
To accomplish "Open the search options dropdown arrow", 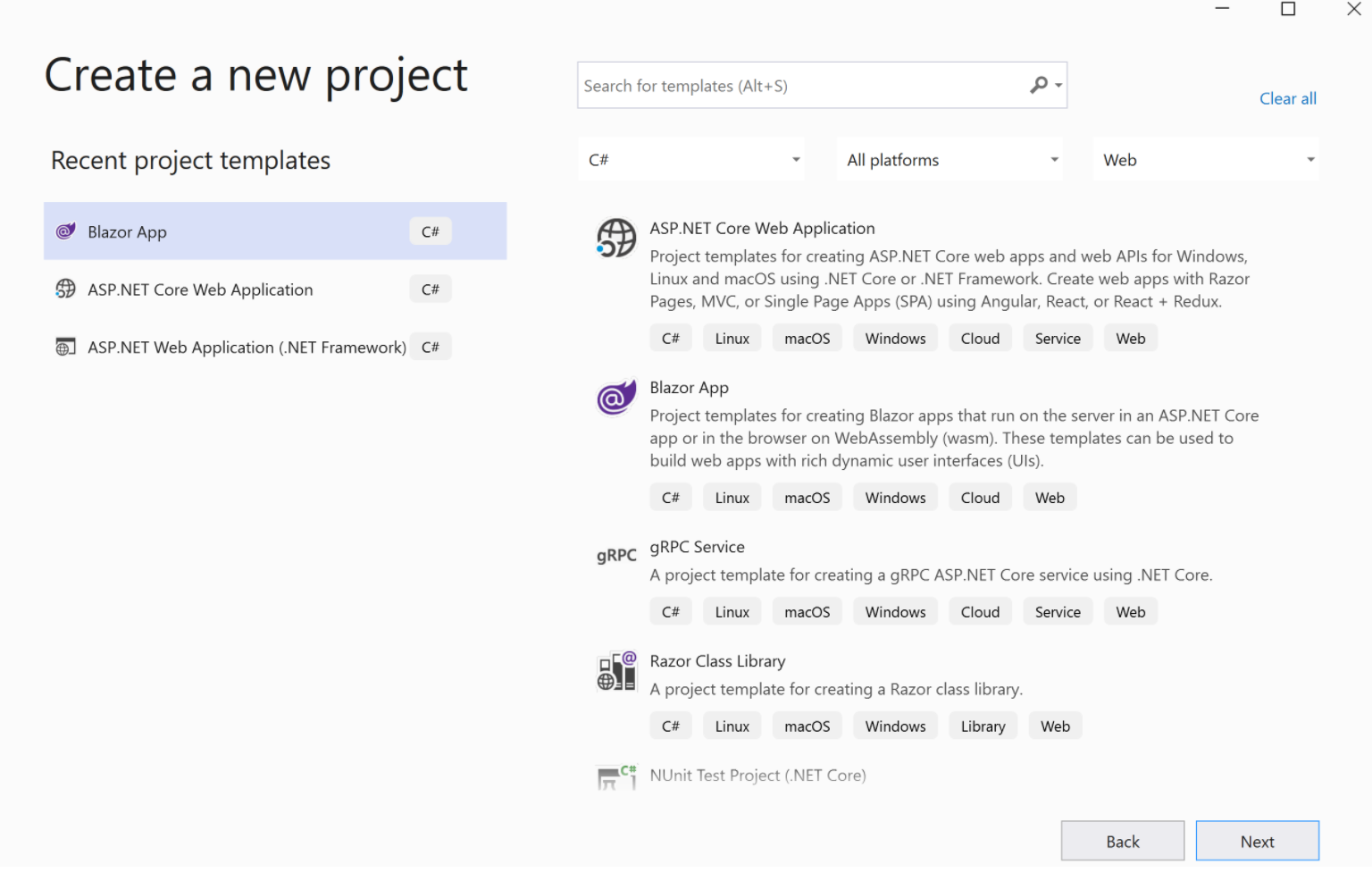I will tap(1058, 86).
